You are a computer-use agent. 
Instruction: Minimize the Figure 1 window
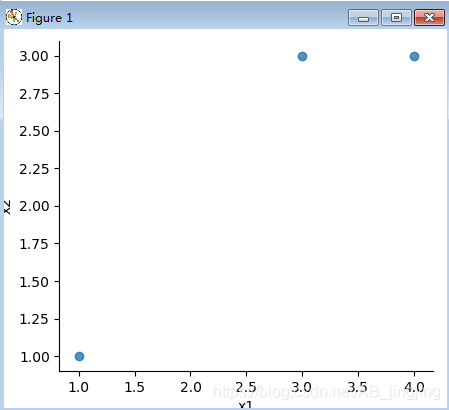coord(363,18)
